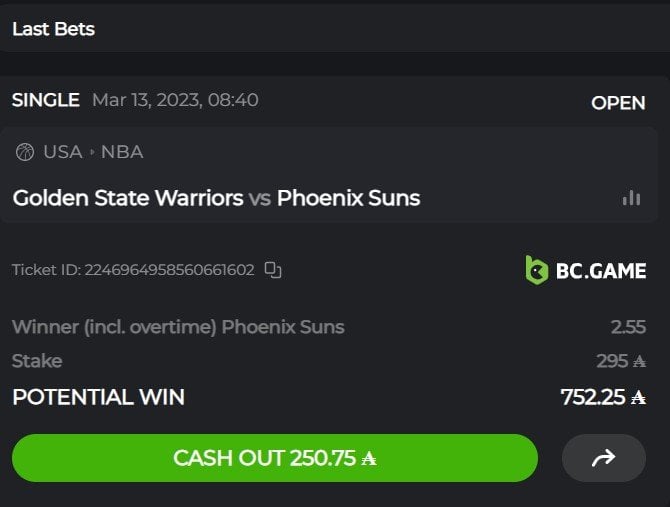The image size is (670, 507).
Task: Click the 2.55 odds value
Action: (628, 327)
